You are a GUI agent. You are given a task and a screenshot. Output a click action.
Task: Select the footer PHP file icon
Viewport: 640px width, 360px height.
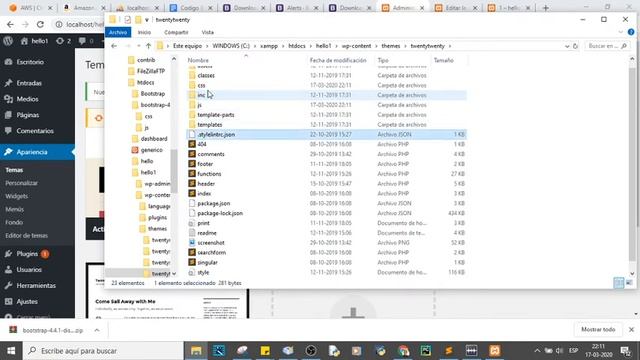coord(192,164)
